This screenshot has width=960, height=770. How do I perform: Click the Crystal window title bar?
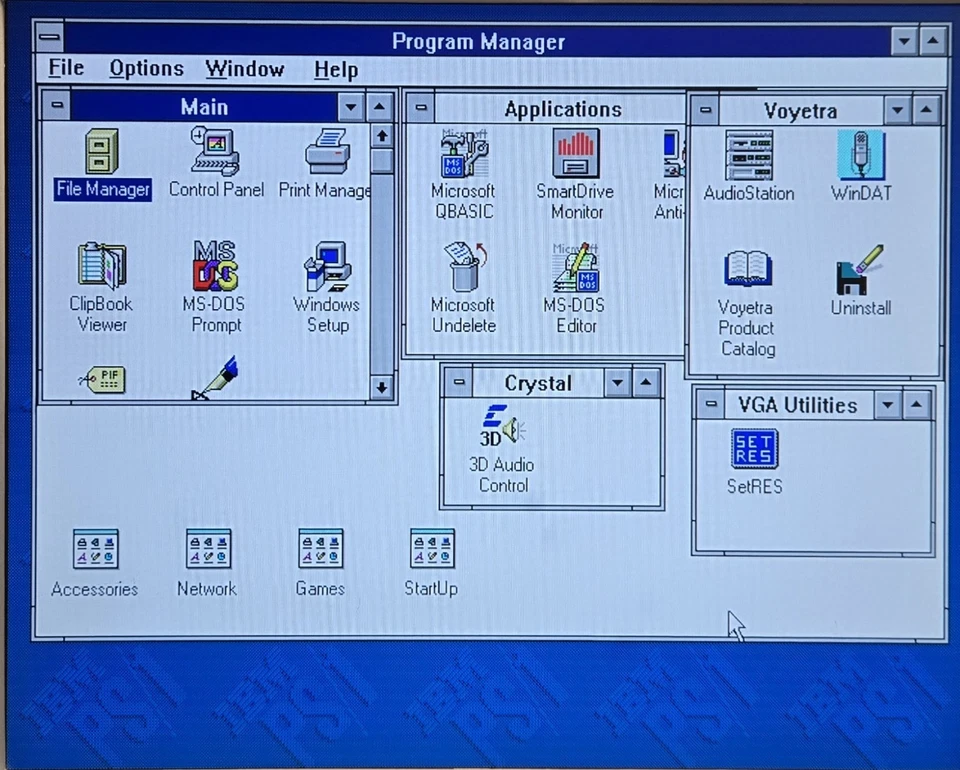(x=538, y=383)
